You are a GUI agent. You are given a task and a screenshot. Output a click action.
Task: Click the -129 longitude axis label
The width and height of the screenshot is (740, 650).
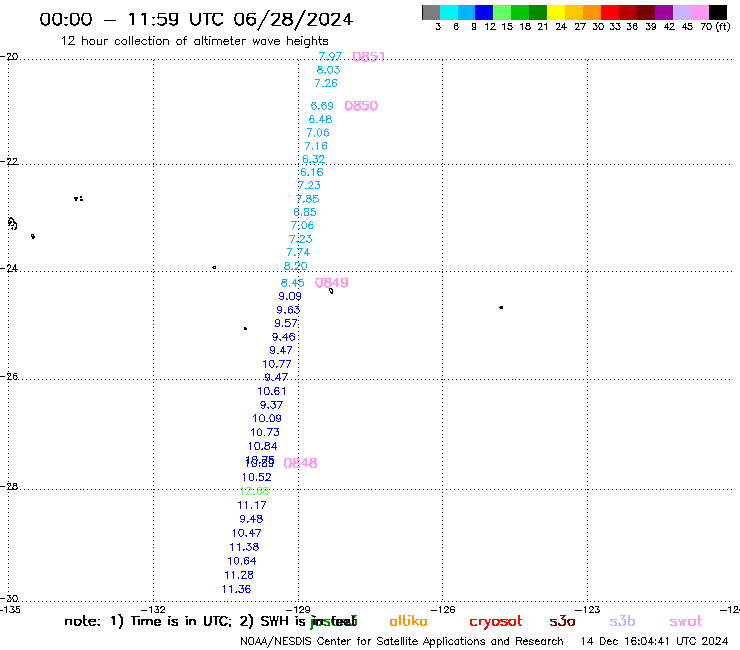pyautogui.click(x=298, y=609)
